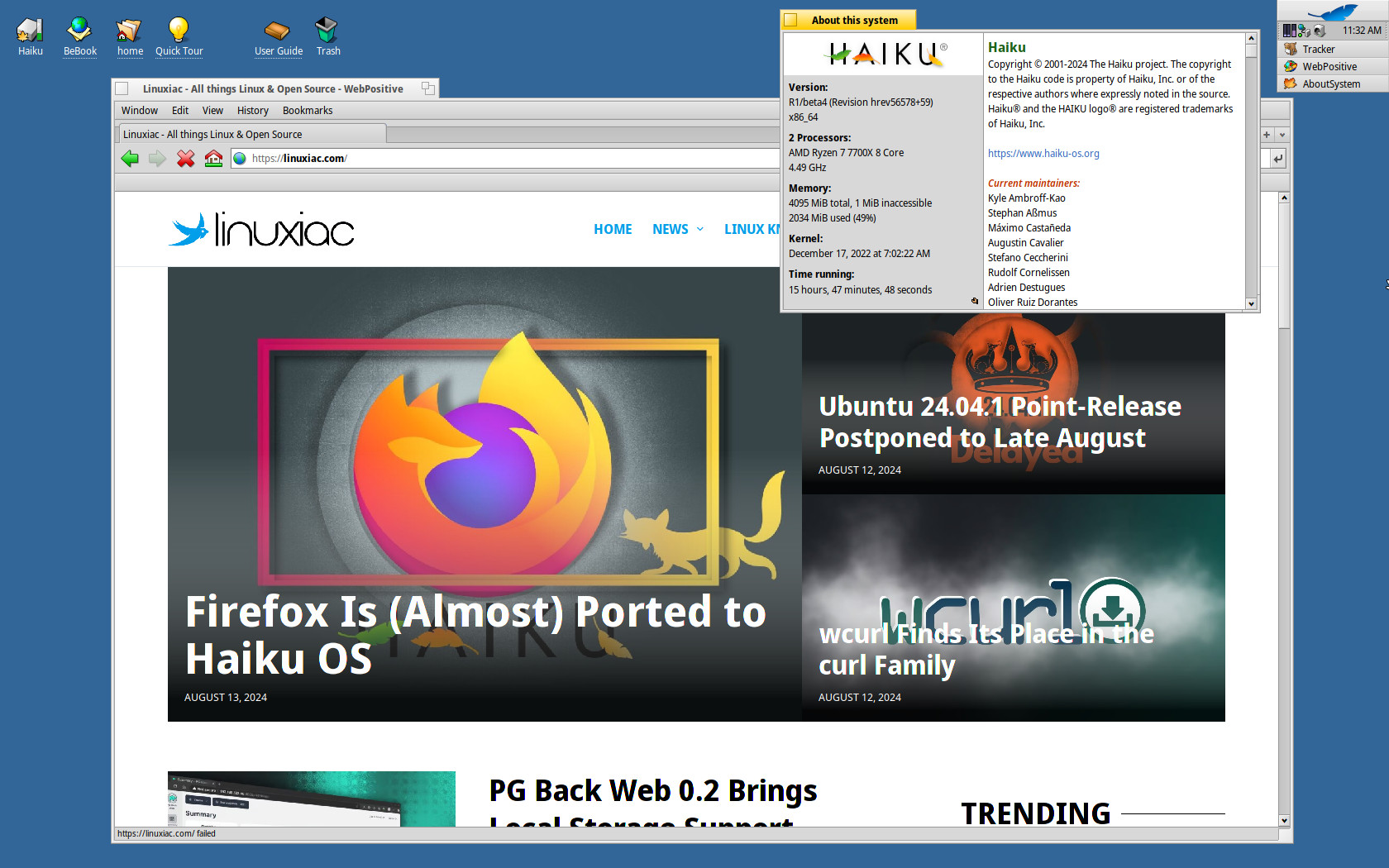
Task: Click the Deskbar clock showing 11:32 AM
Action: [x=1361, y=31]
